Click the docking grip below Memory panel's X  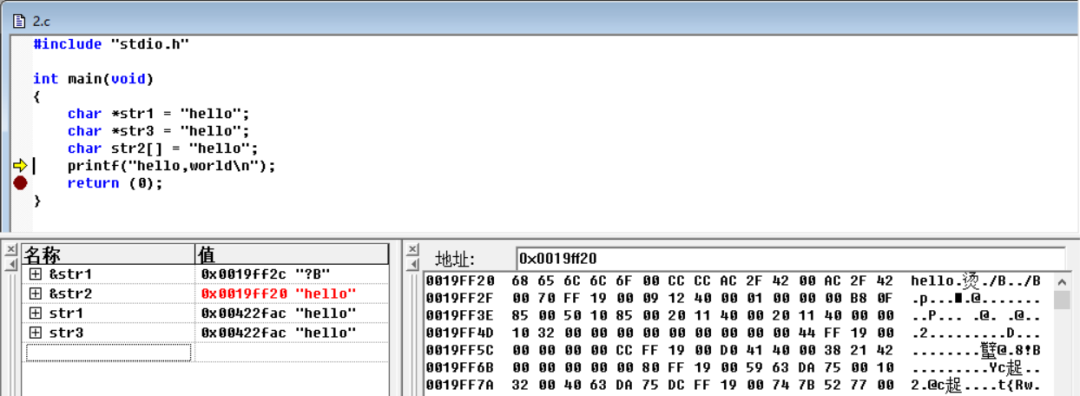coord(412,264)
